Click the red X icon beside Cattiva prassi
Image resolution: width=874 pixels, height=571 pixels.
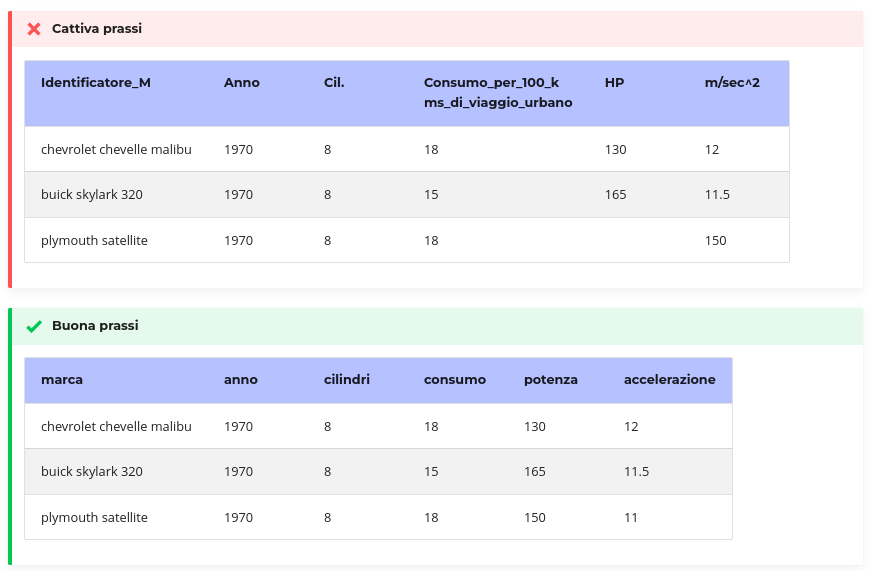pyautogui.click(x=34, y=29)
